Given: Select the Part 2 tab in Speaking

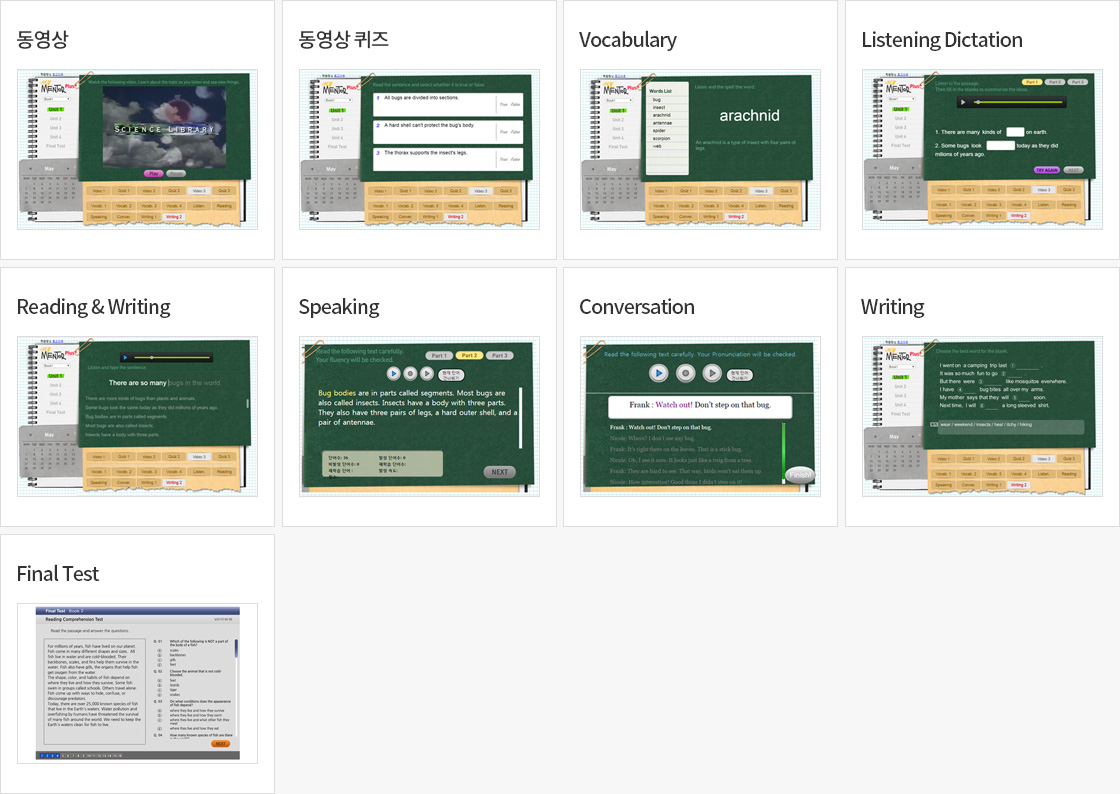Looking at the screenshot, I should (x=469, y=356).
